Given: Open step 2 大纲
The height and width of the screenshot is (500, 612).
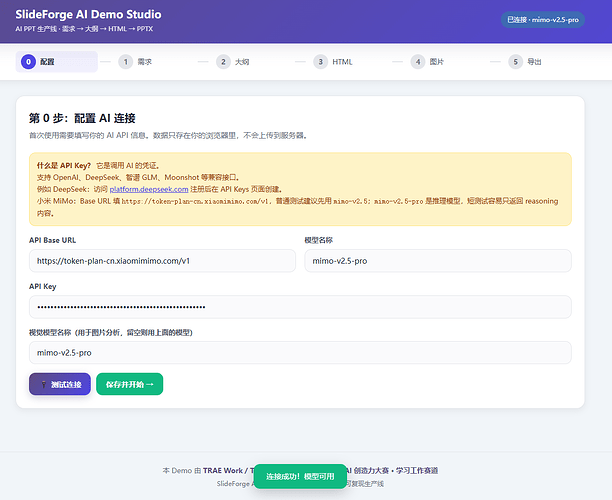Looking at the screenshot, I should coord(233,62).
